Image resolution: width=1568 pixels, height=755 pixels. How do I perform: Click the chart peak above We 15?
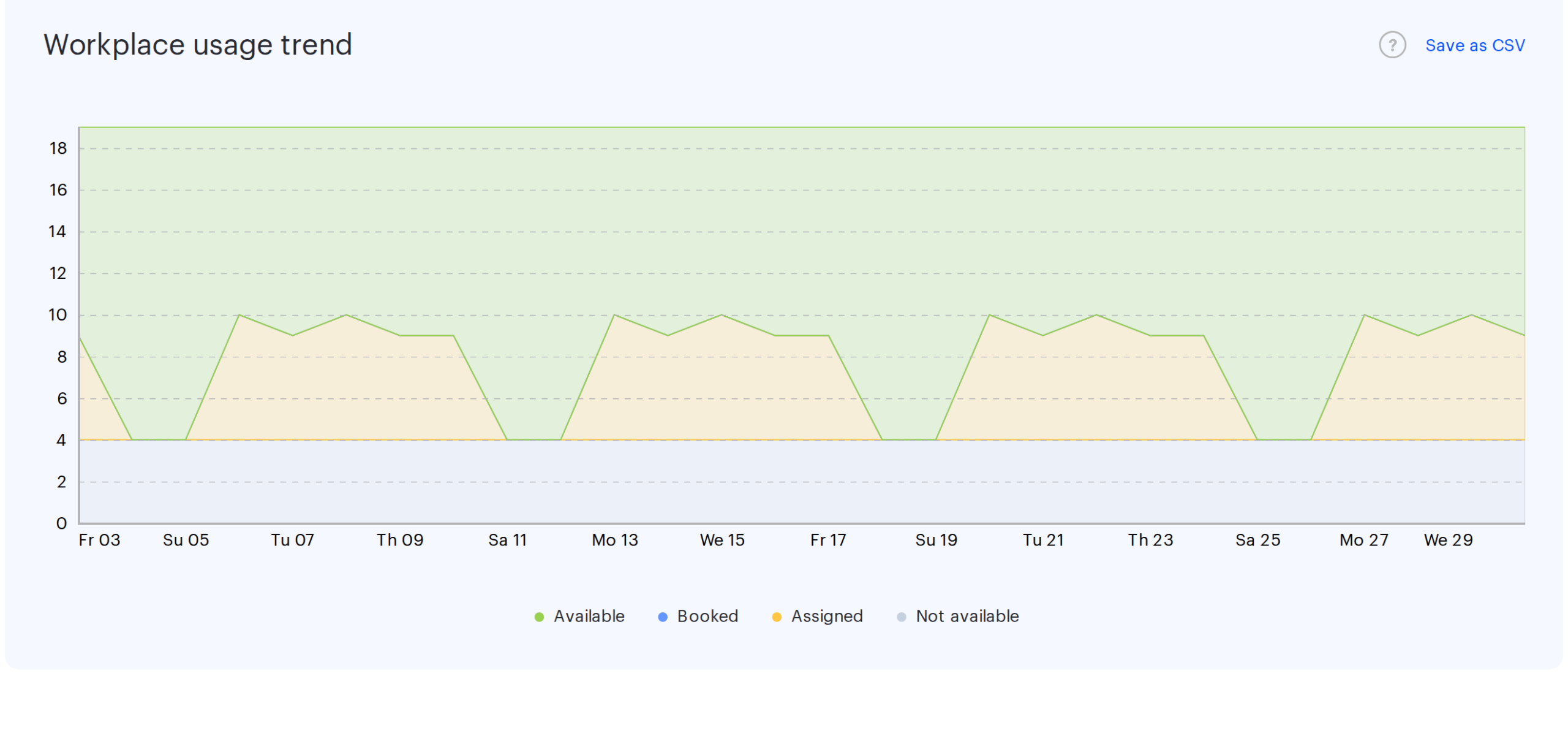(x=722, y=315)
